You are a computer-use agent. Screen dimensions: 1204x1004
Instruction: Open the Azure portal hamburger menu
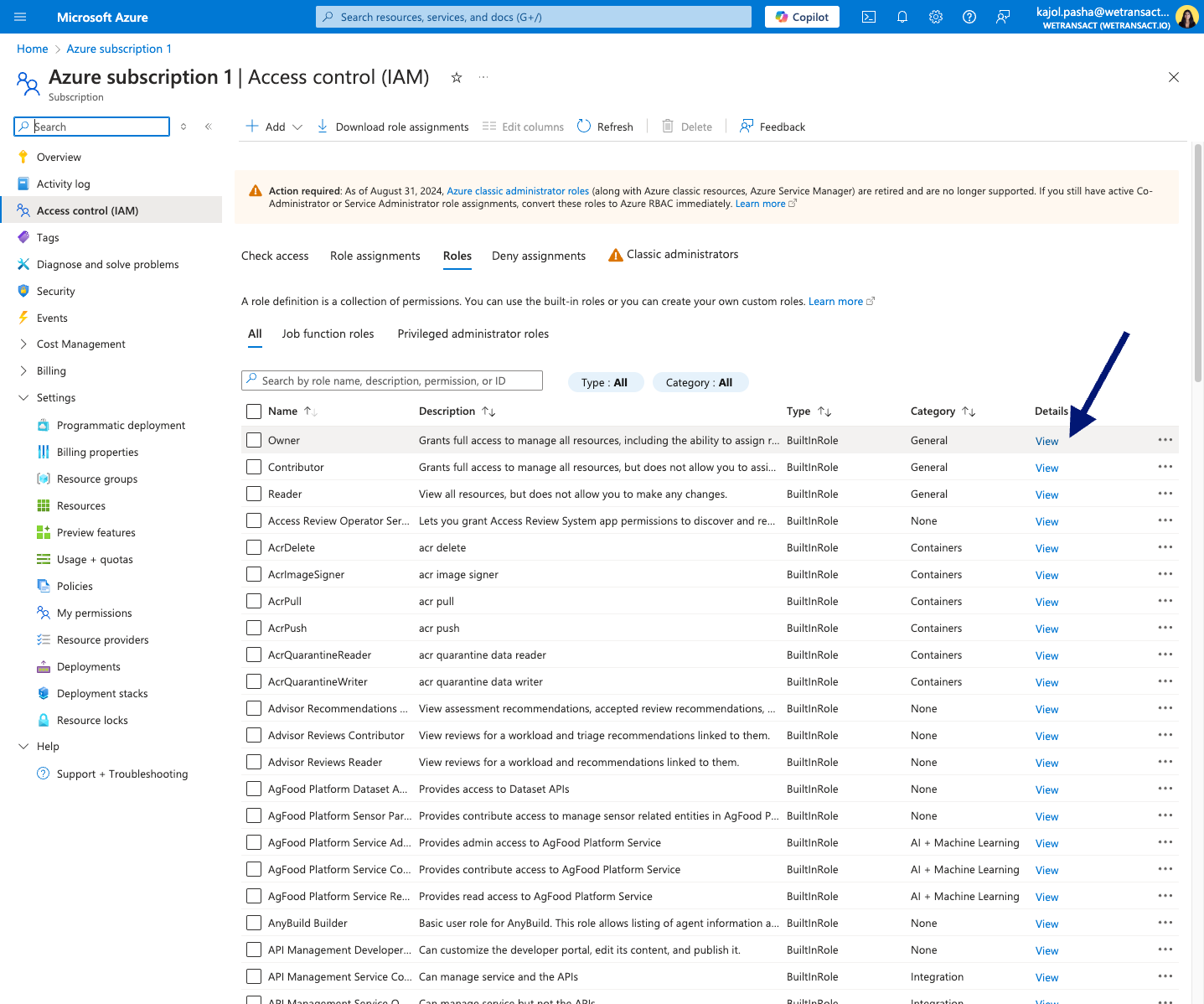[20, 17]
